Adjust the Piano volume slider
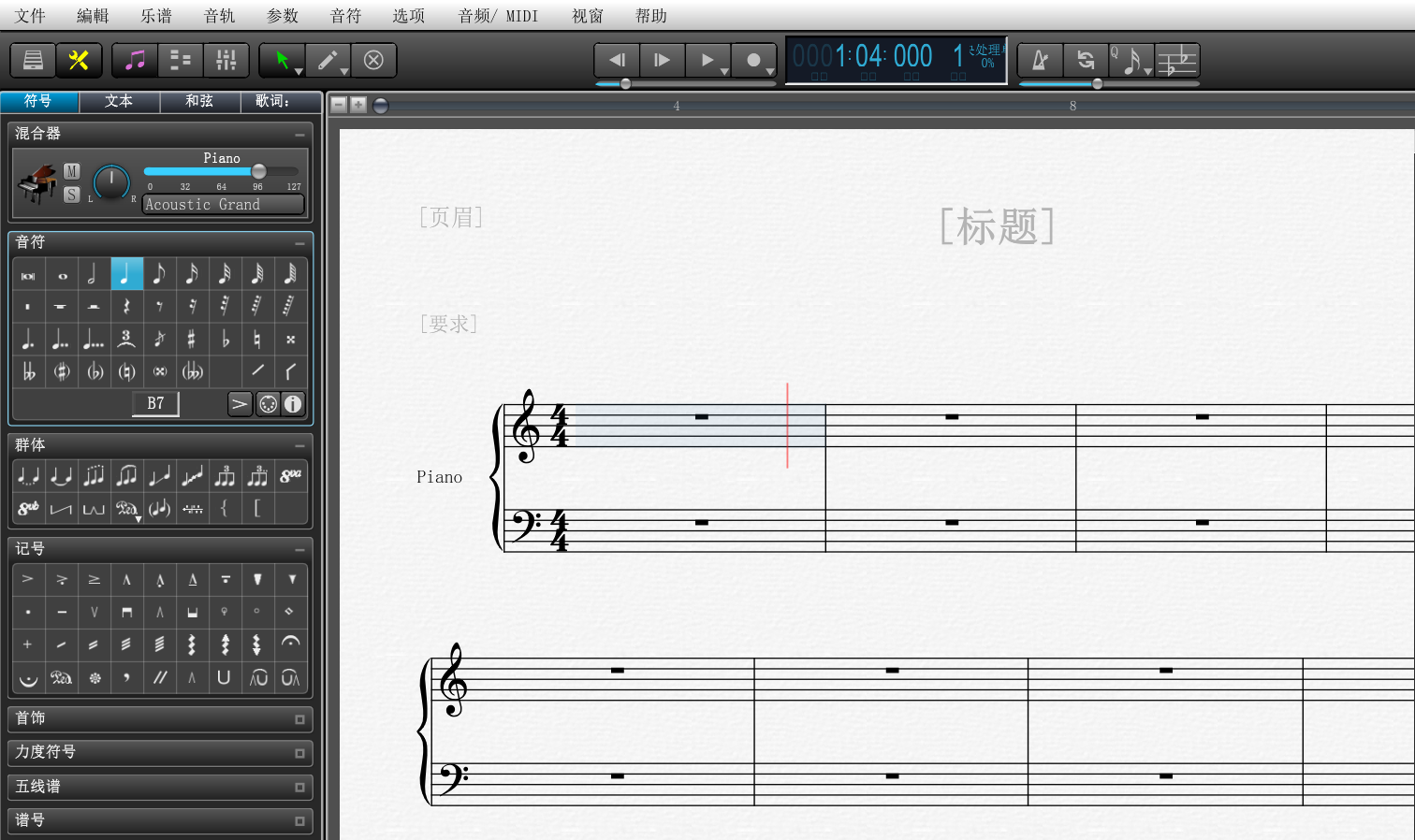The image size is (1415, 840). tap(221, 171)
